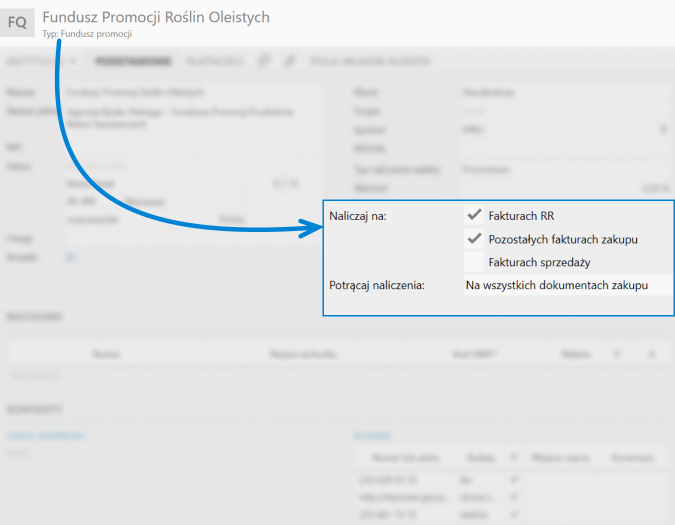Enable the Fakturach RR checkbox
The width and height of the screenshot is (675, 525).
[x=474, y=215]
